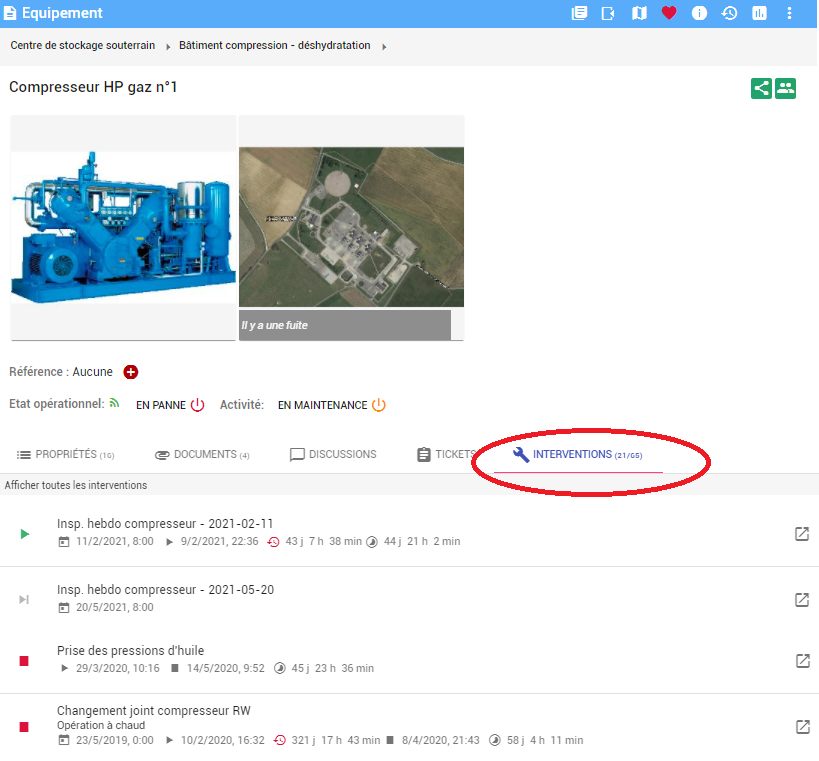Click the Equipement document icon in header
Screen dimensions: 819x761
10,13
